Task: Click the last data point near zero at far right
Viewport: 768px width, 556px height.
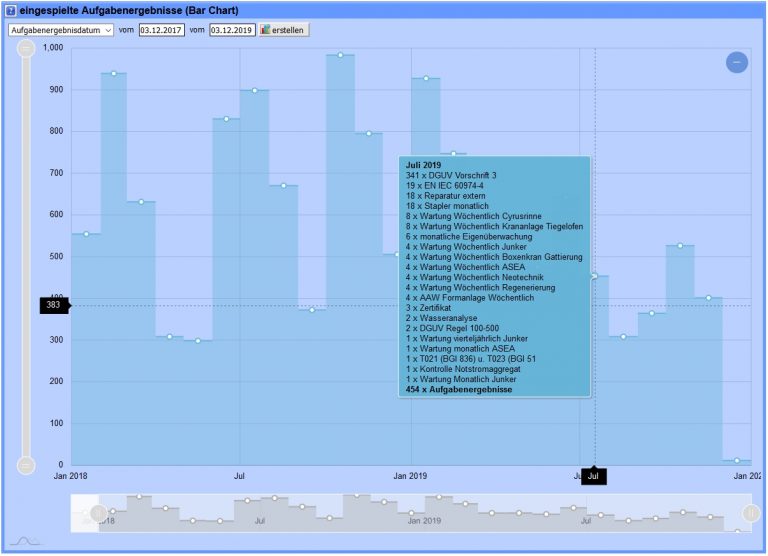Action: click(x=737, y=461)
